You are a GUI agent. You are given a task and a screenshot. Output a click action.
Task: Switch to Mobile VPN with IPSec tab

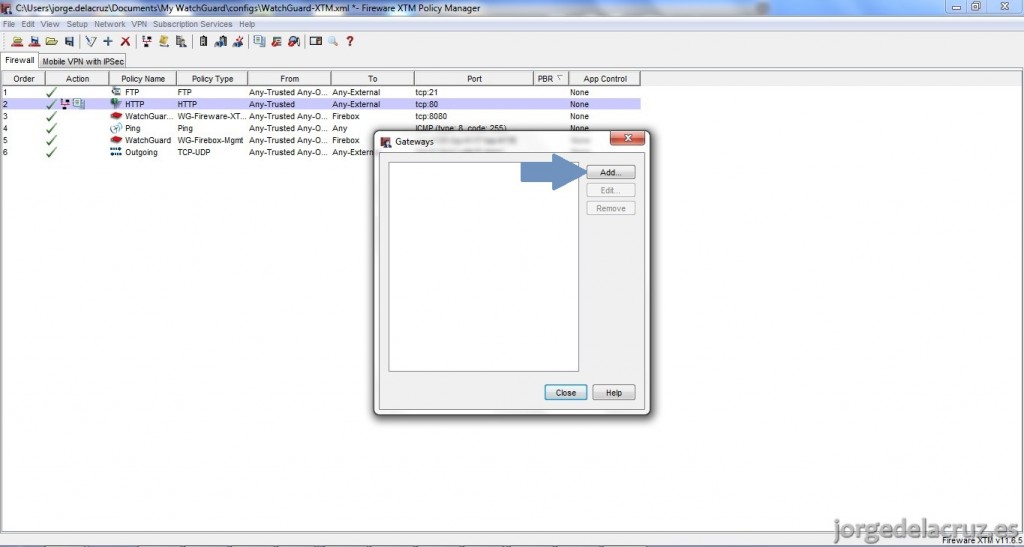tap(83, 61)
